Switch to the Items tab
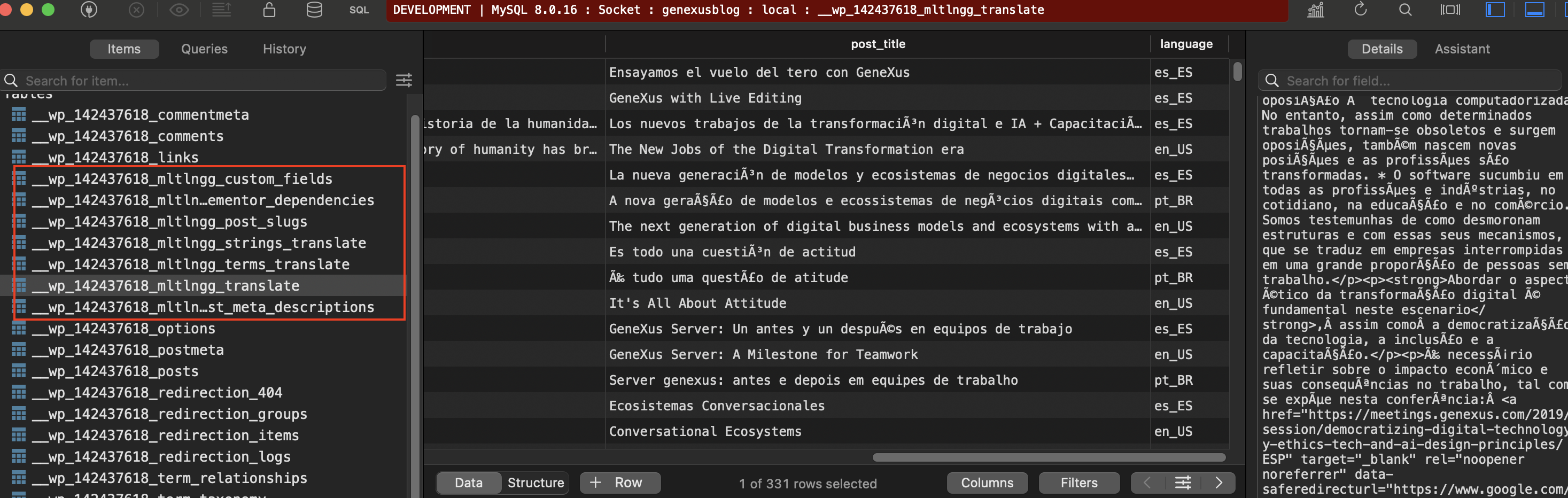The image size is (1568, 498). click(124, 49)
